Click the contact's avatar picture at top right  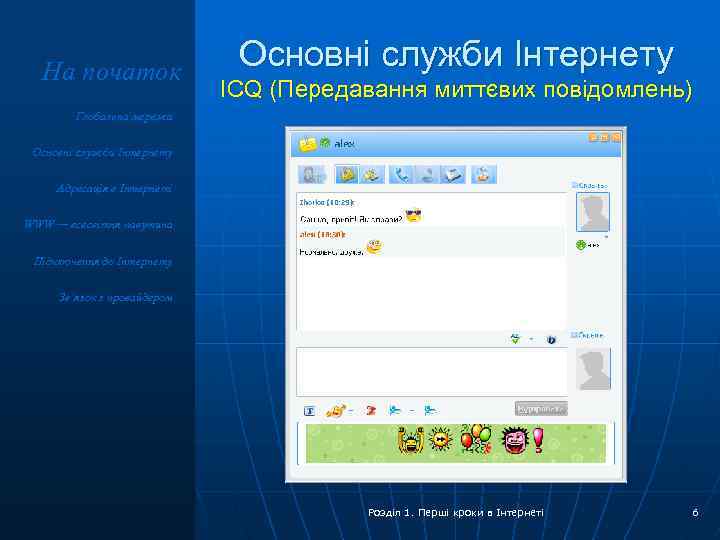593,212
